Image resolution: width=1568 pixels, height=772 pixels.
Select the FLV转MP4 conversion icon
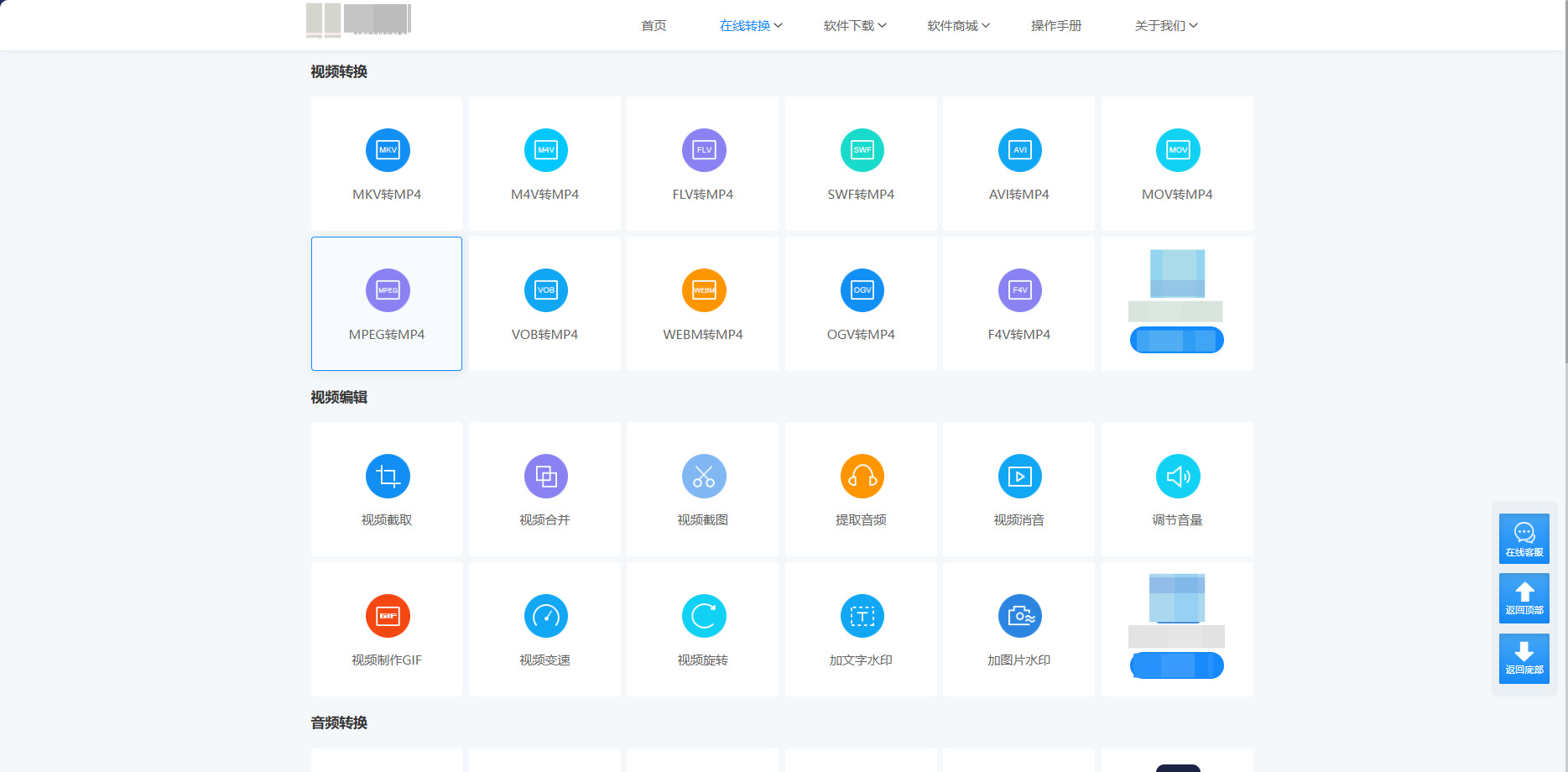pyautogui.click(x=704, y=150)
